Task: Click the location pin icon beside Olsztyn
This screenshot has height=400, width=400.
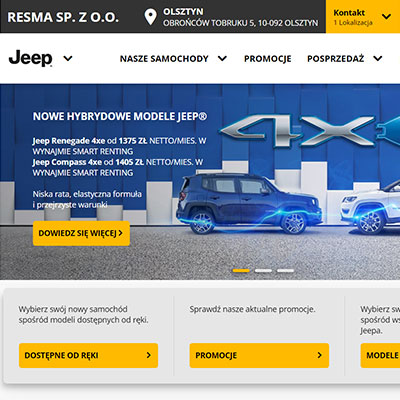Action: (x=150, y=17)
